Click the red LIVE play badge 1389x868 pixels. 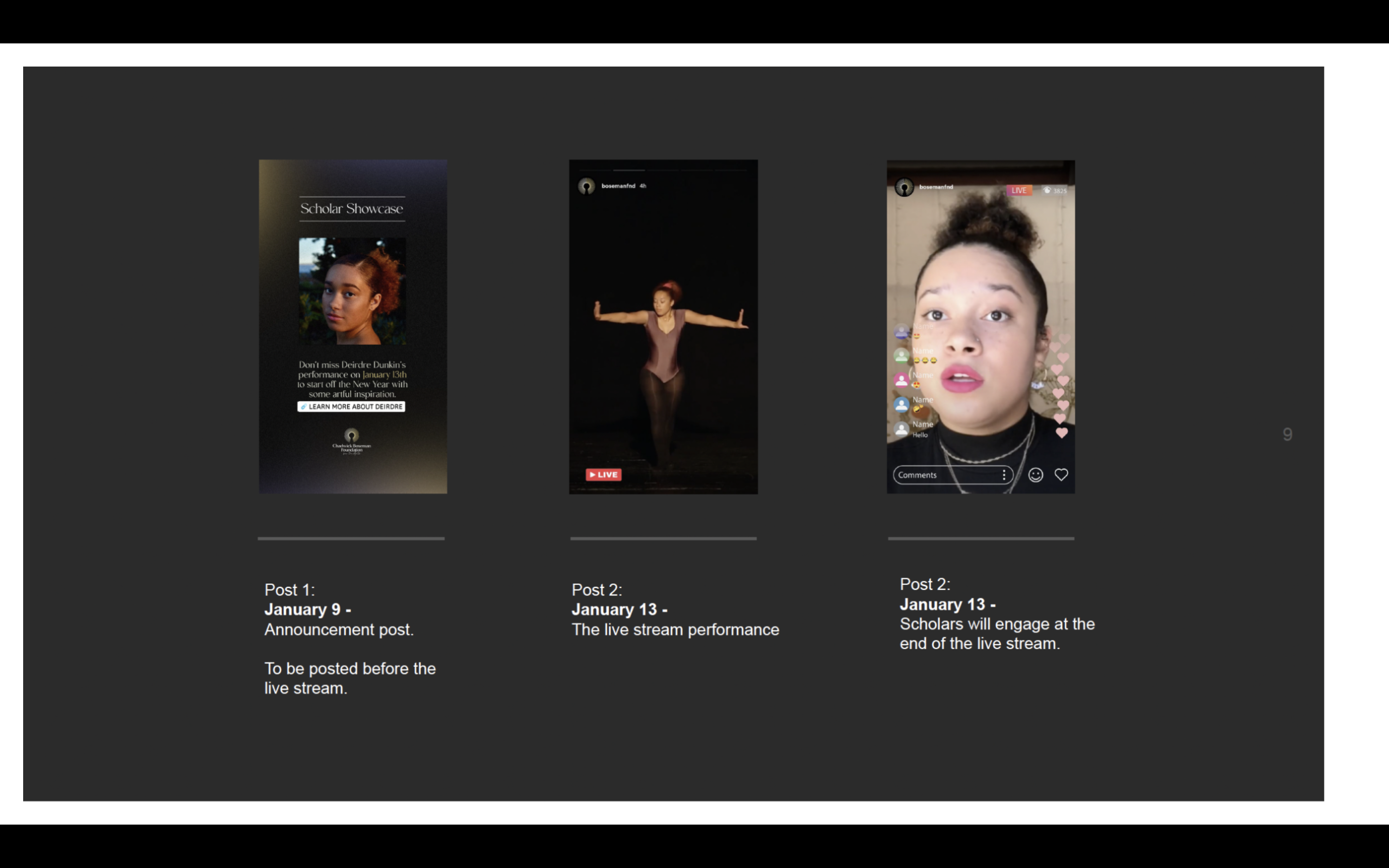[x=603, y=475]
